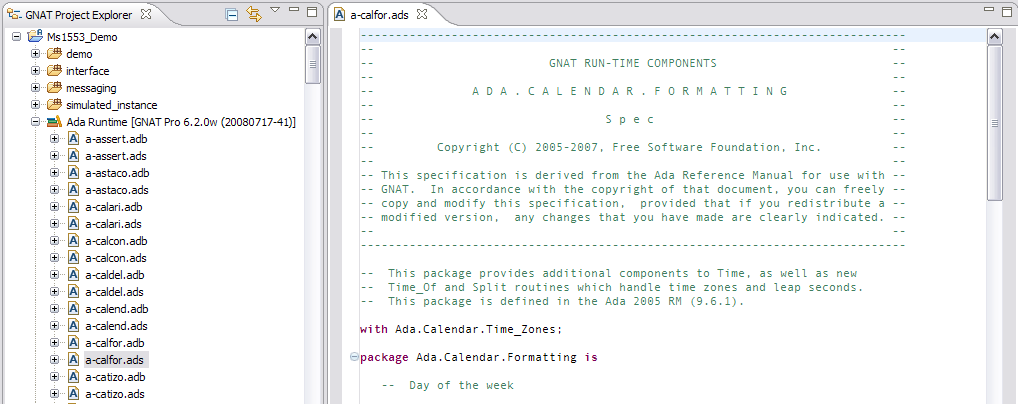Click the a-caldel.ads Ada file icon
Image resolution: width=1018 pixels, height=404 pixels.
click(73, 292)
